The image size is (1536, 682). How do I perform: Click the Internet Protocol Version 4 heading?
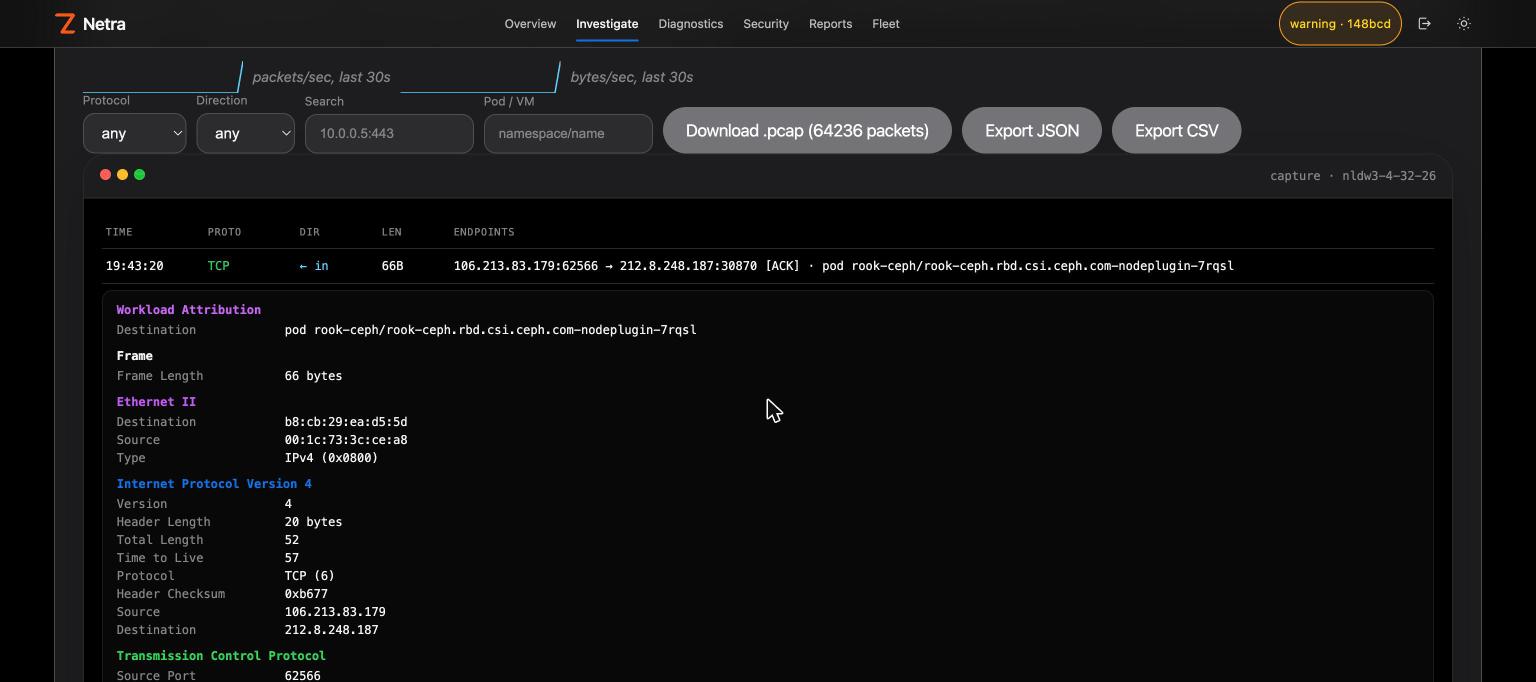pos(214,484)
